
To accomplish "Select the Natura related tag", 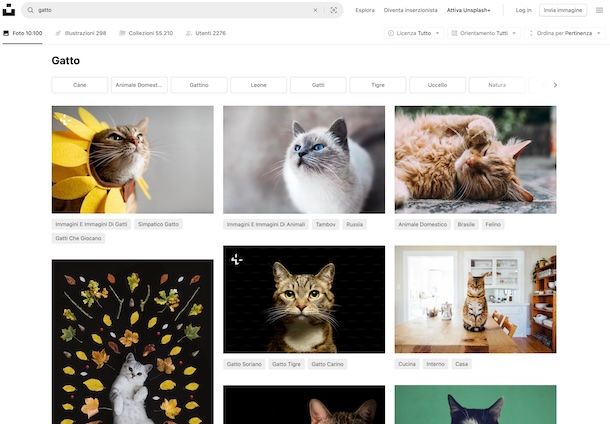I will 497,85.
